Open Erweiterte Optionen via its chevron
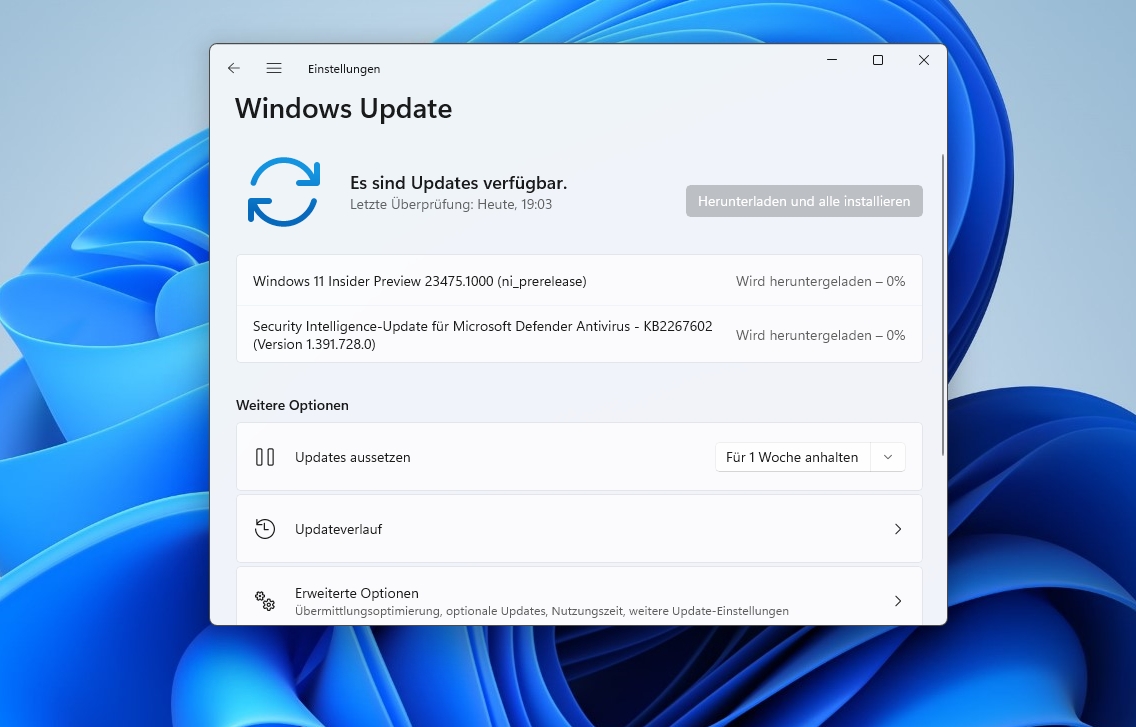 (898, 601)
